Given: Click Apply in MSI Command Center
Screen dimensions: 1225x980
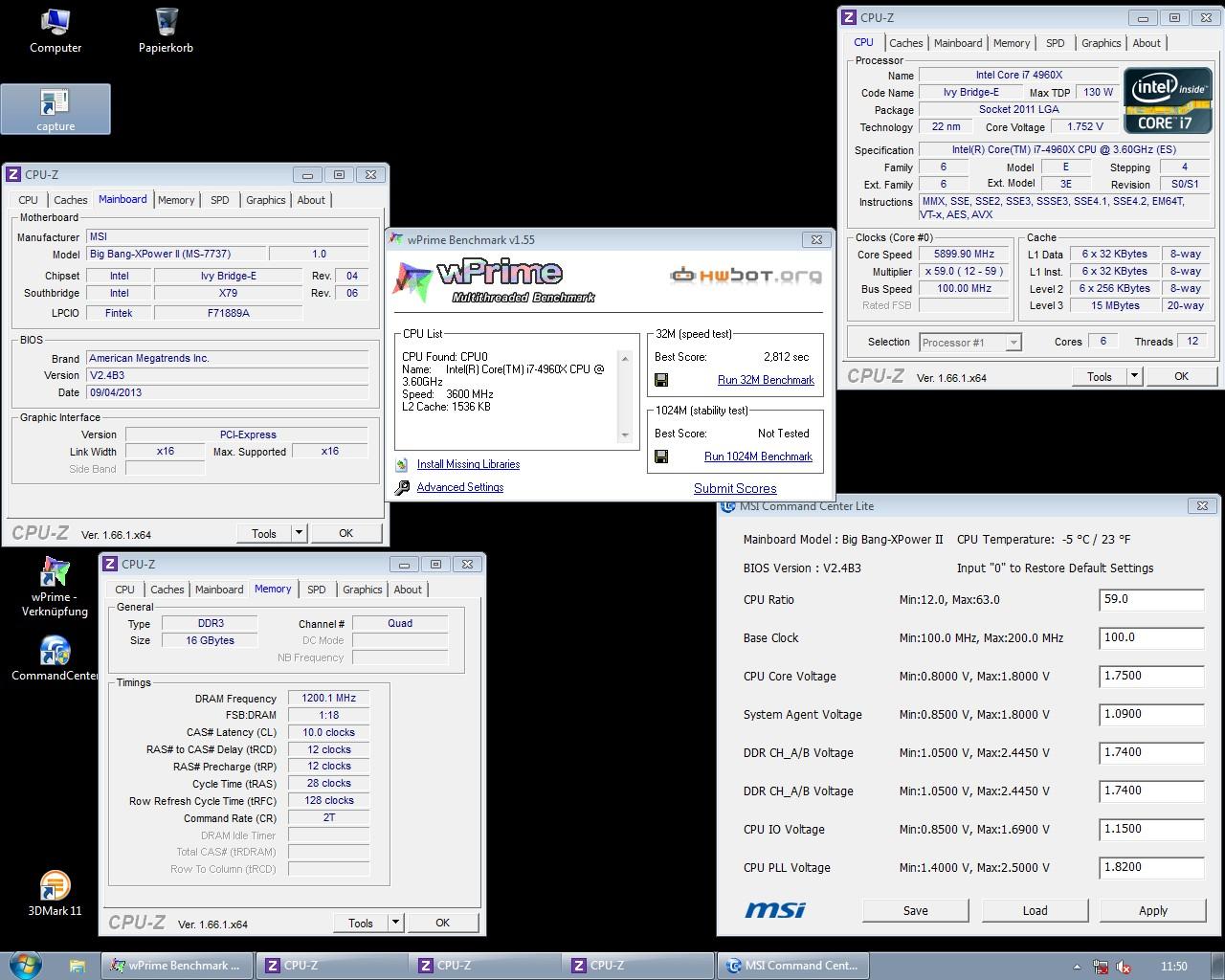Looking at the screenshot, I should [x=1152, y=910].
